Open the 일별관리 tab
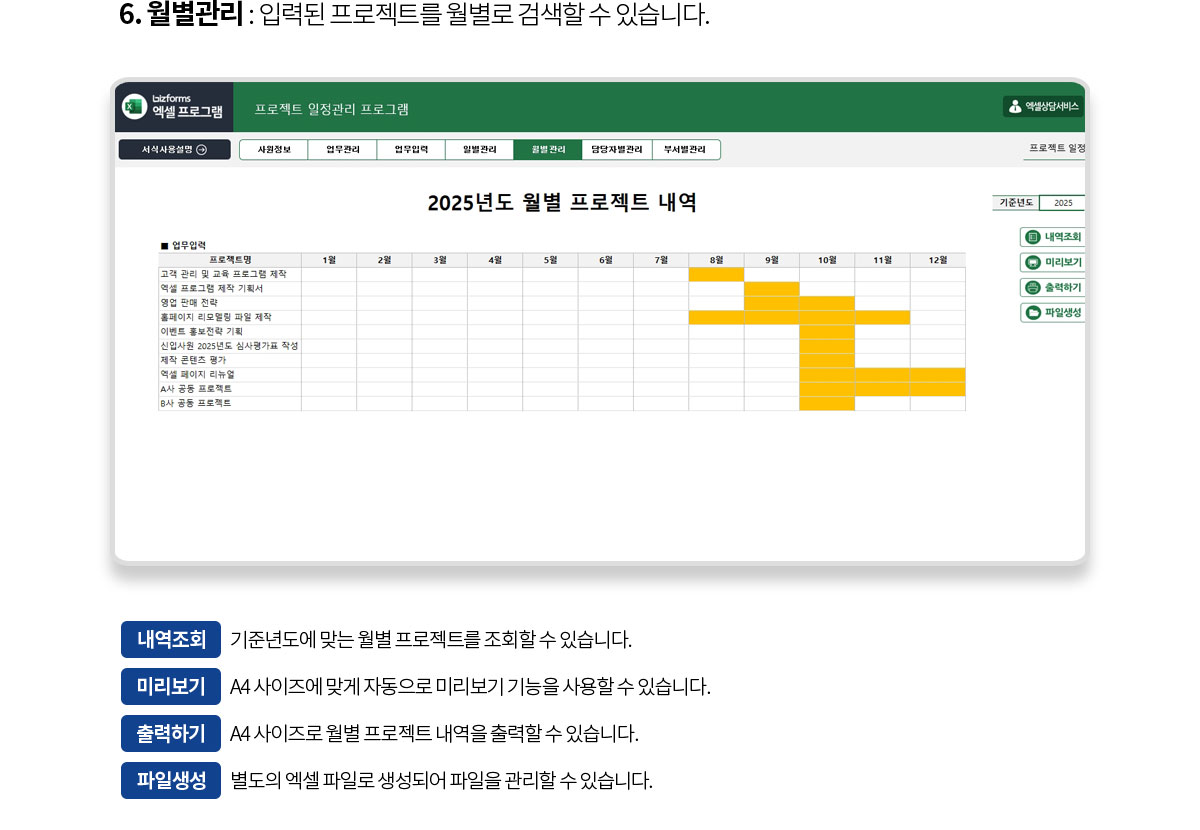The image size is (1200, 830). pos(480,150)
